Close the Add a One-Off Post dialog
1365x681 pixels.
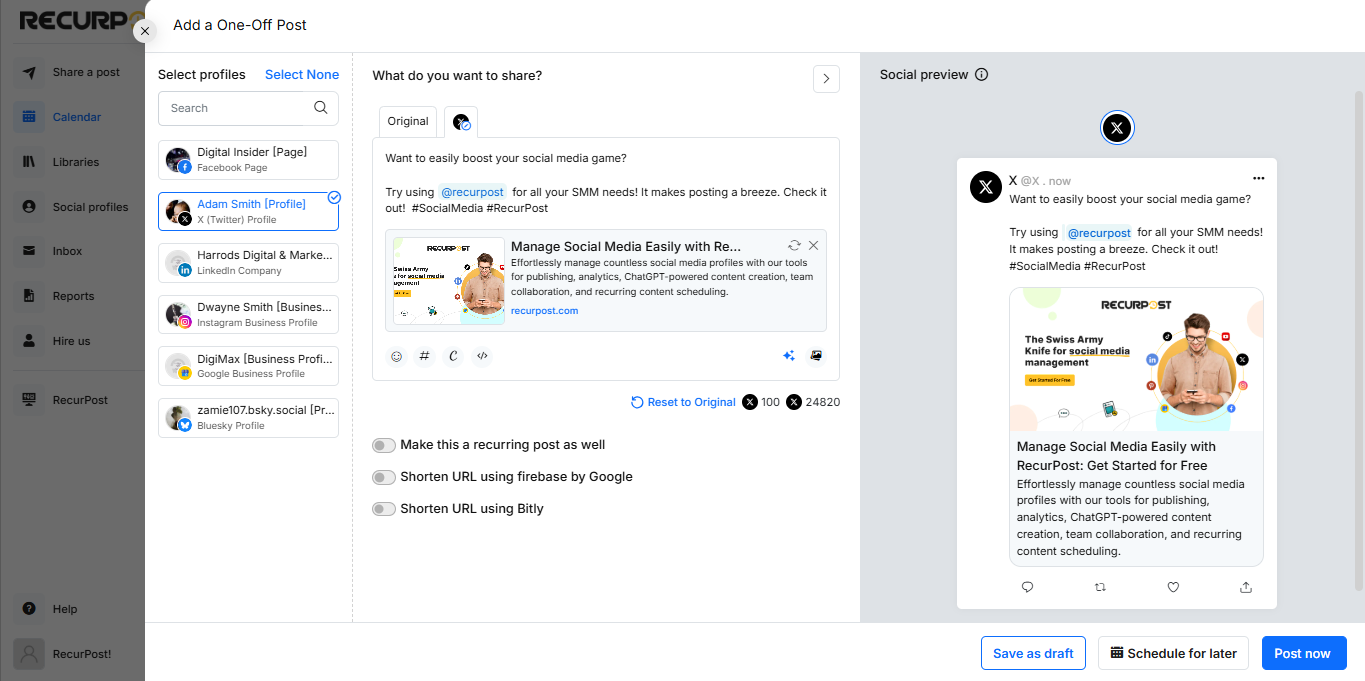[x=145, y=31]
